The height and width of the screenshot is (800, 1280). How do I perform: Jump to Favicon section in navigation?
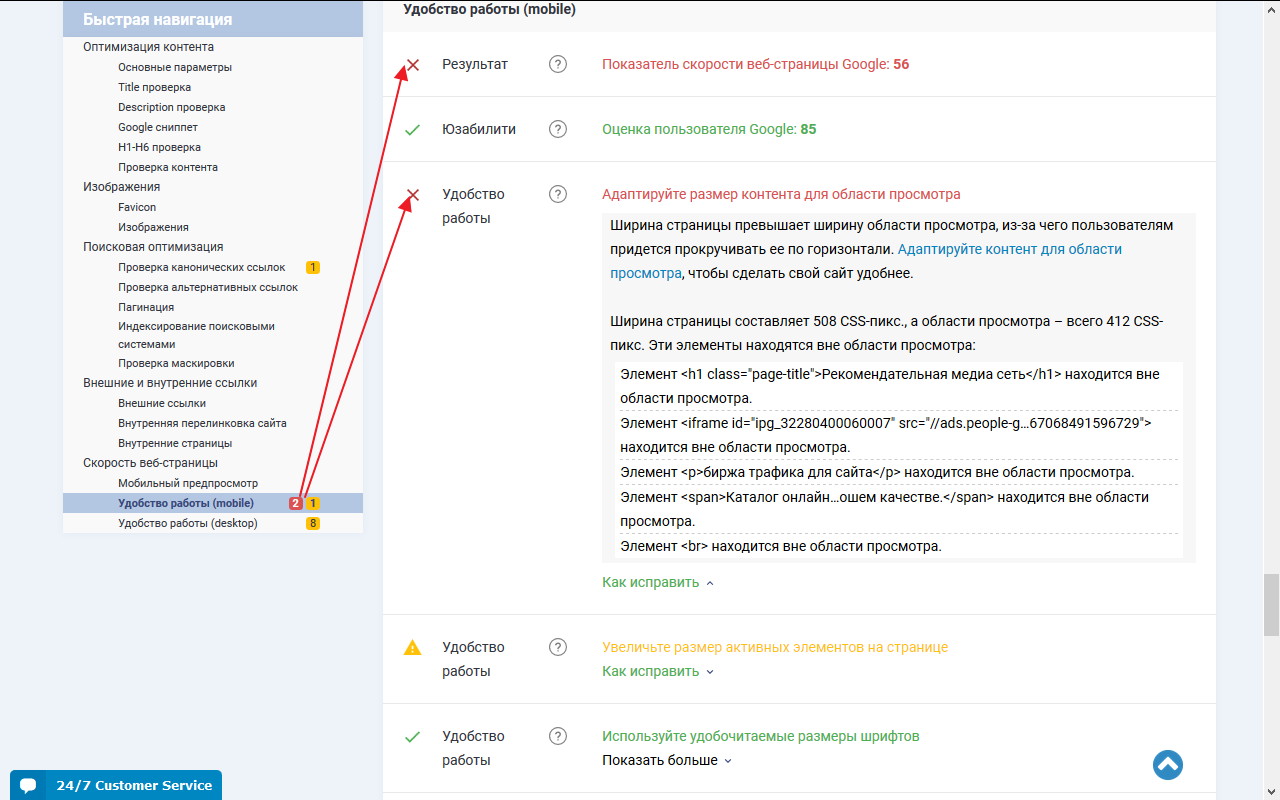pos(137,207)
